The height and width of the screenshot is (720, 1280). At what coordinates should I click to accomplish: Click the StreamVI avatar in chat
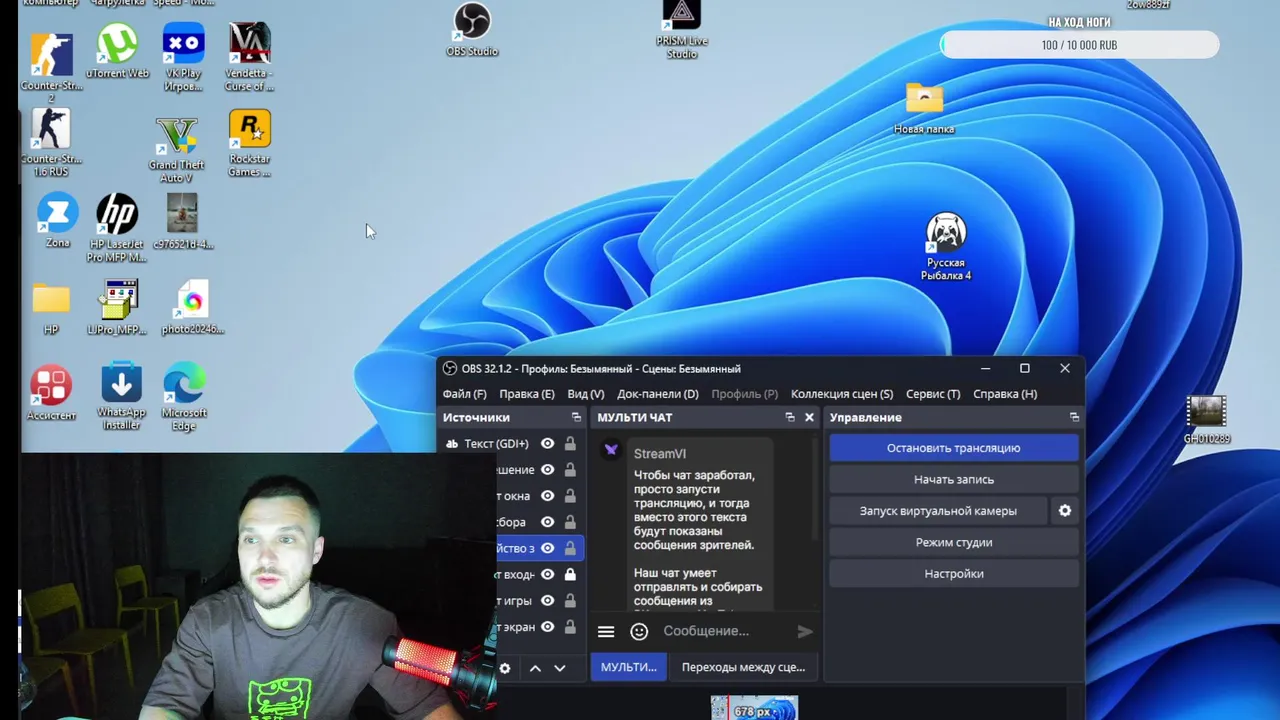(x=611, y=450)
